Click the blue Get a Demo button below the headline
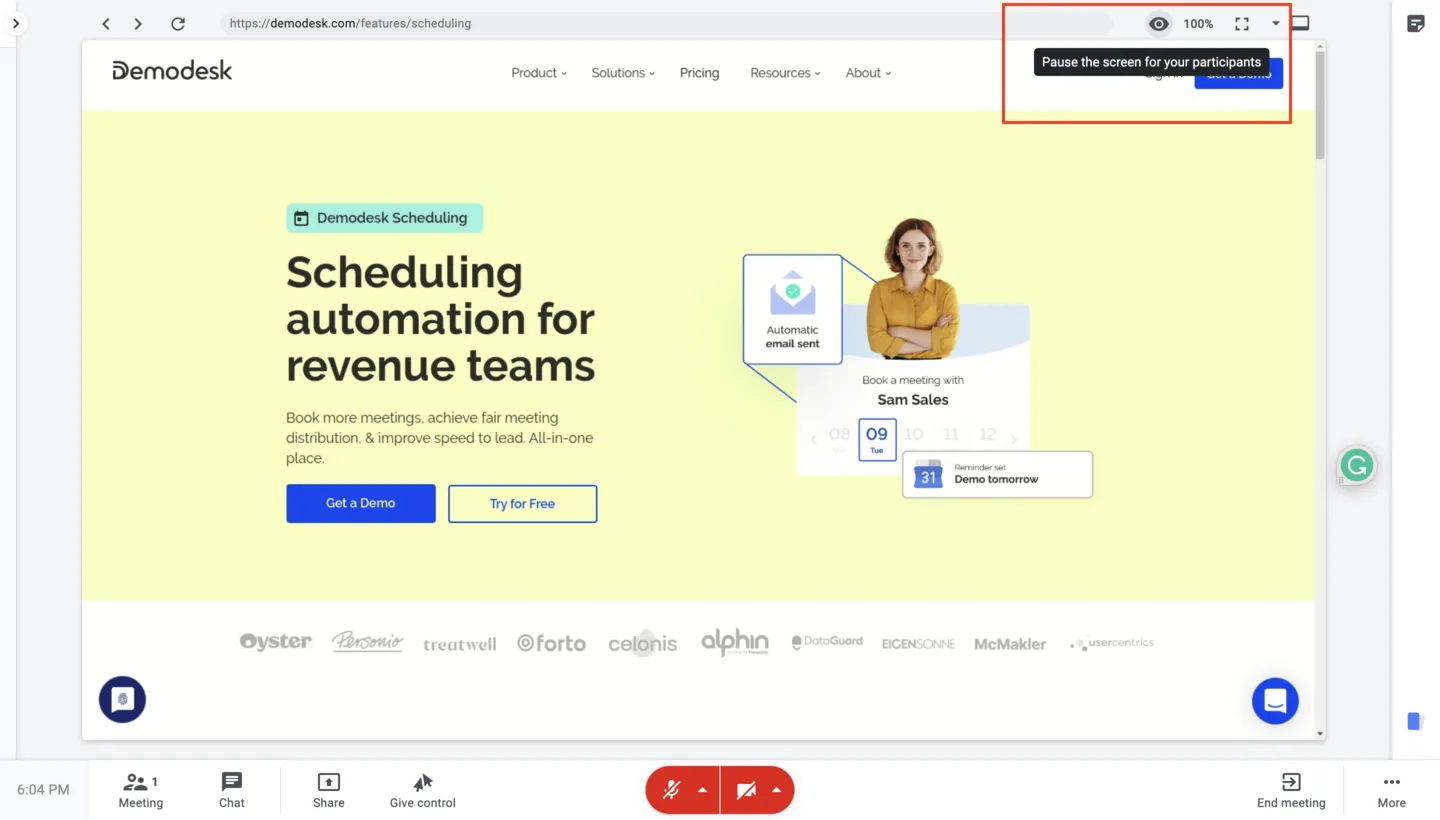 point(361,503)
